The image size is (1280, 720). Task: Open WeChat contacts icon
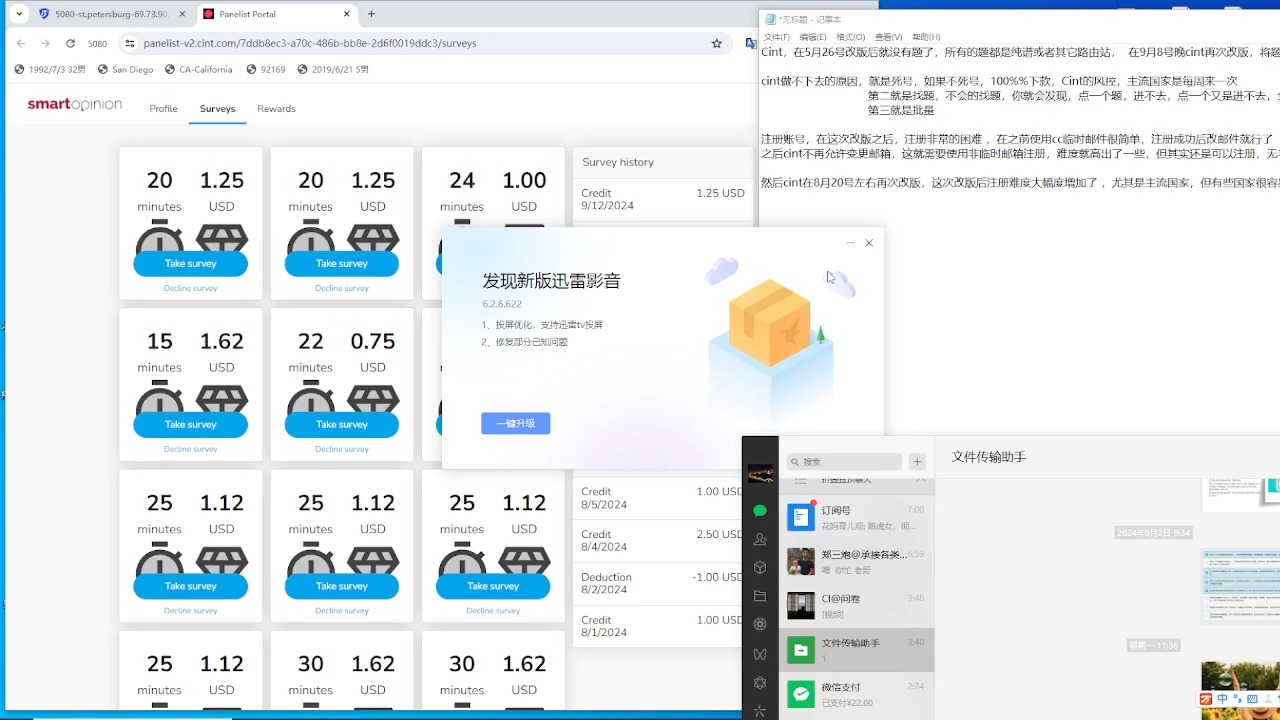760,540
